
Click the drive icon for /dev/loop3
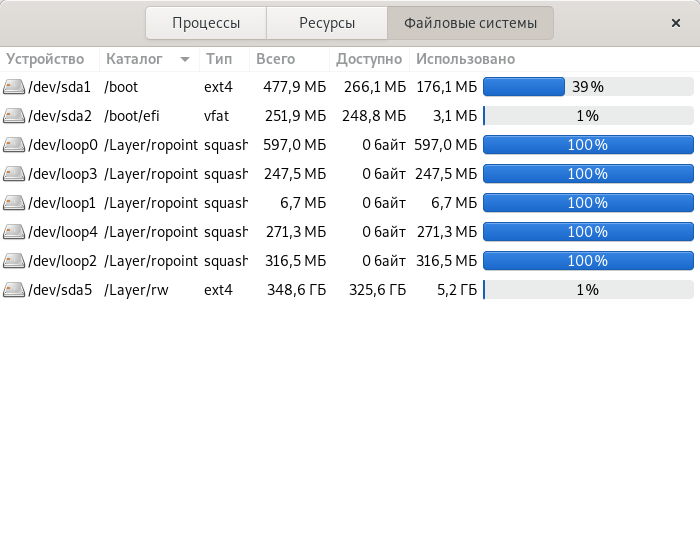pyautogui.click(x=14, y=174)
